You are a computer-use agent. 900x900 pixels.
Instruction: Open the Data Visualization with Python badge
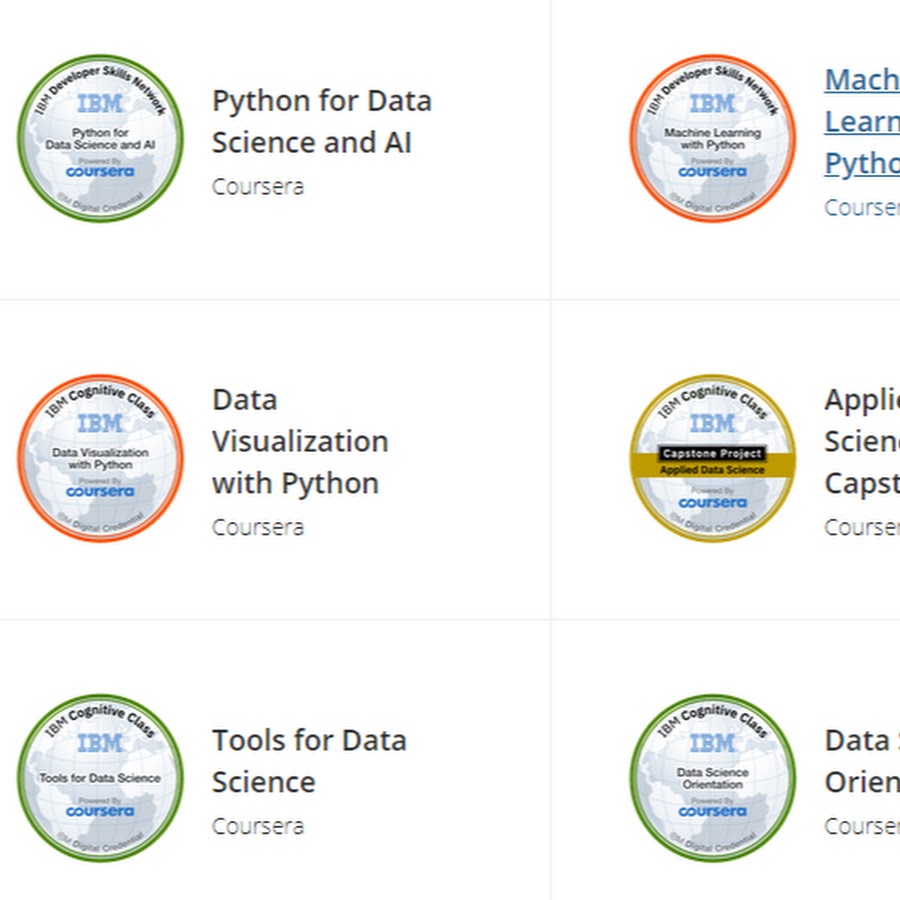100,458
